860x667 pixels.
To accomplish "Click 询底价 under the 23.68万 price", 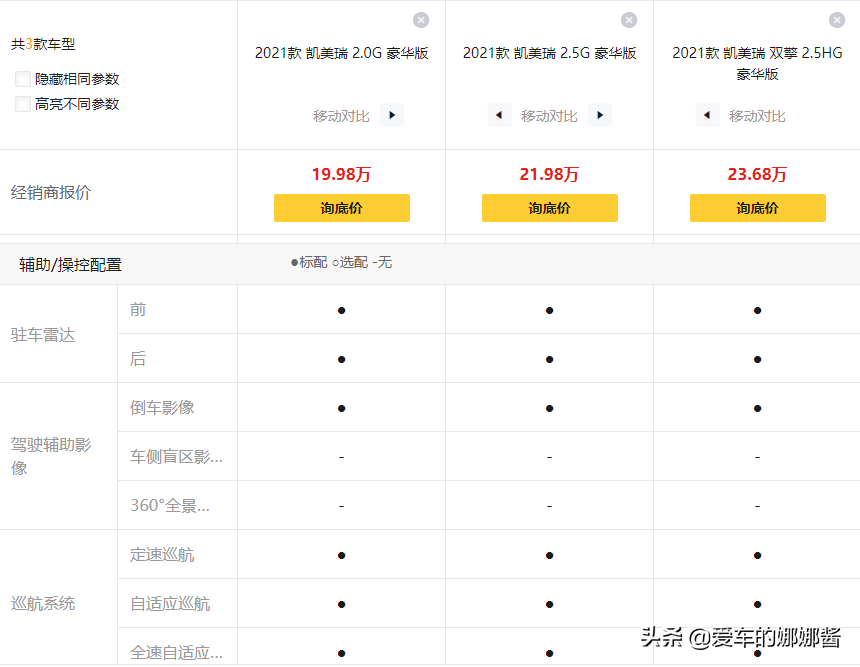I will [757, 208].
